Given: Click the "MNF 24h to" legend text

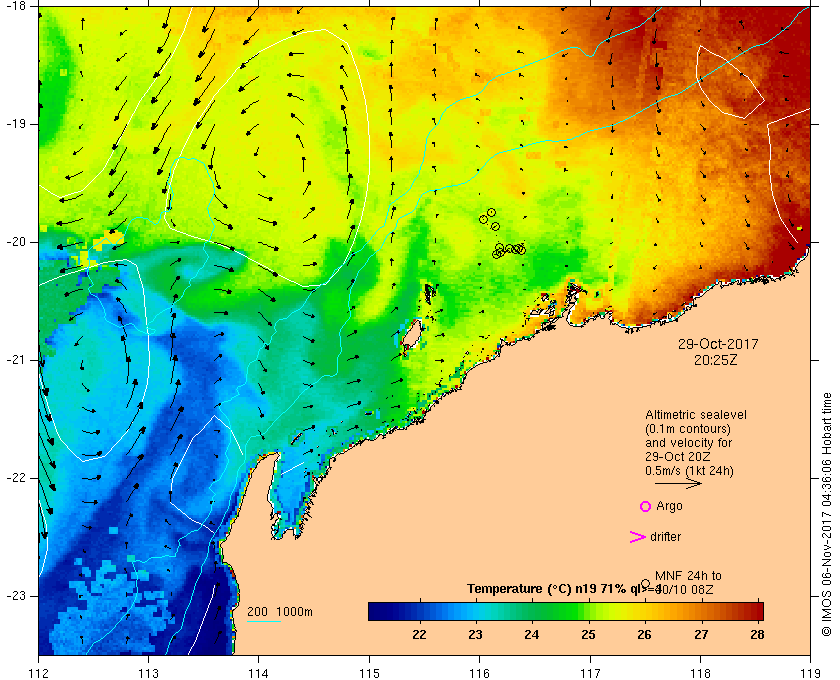Looking at the screenshot, I should click(688, 576).
